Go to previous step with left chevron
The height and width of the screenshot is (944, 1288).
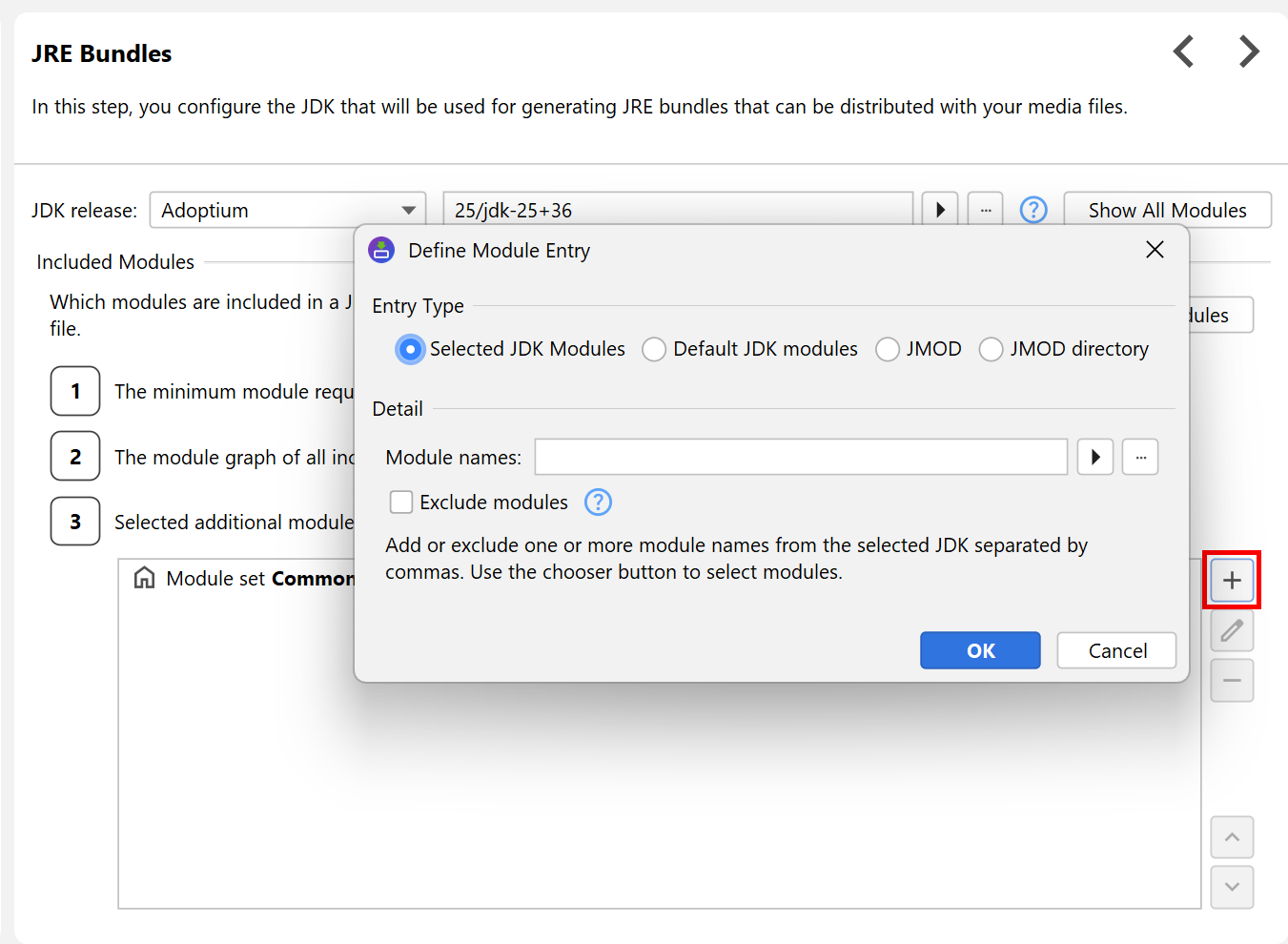click(1183, 51)
